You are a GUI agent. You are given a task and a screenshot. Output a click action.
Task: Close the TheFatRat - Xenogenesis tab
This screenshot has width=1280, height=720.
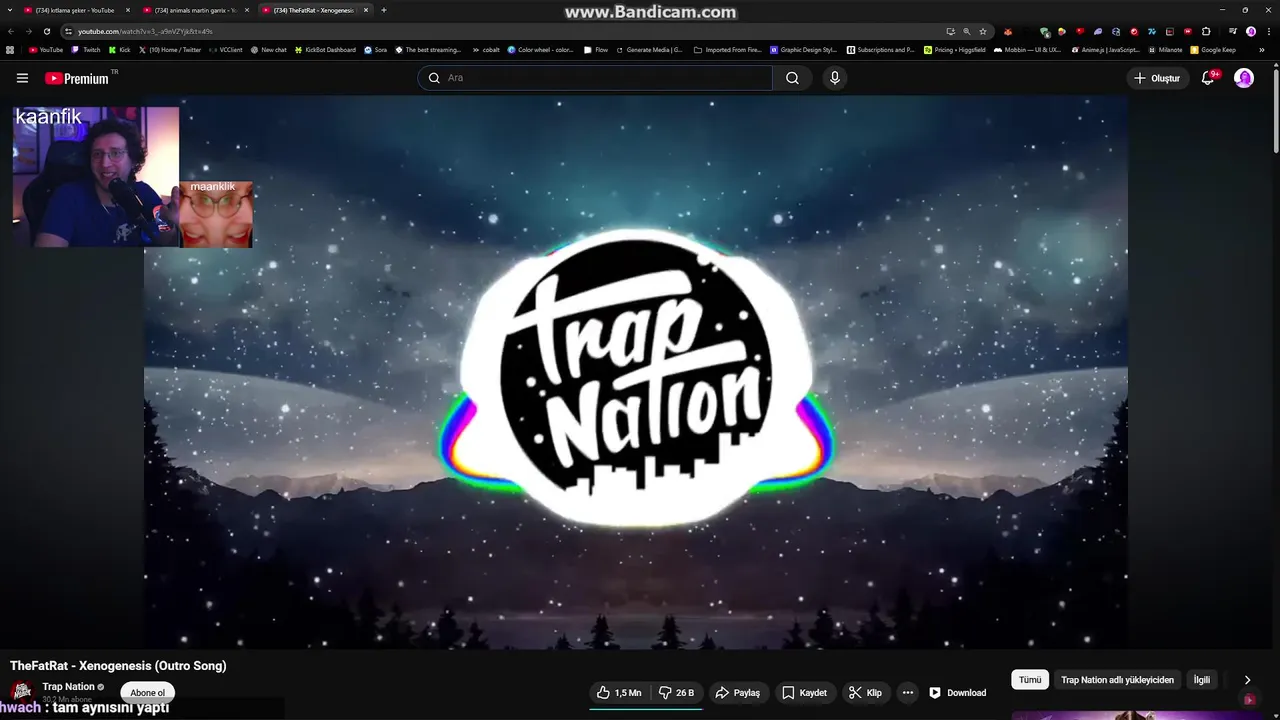pos(366,10)
